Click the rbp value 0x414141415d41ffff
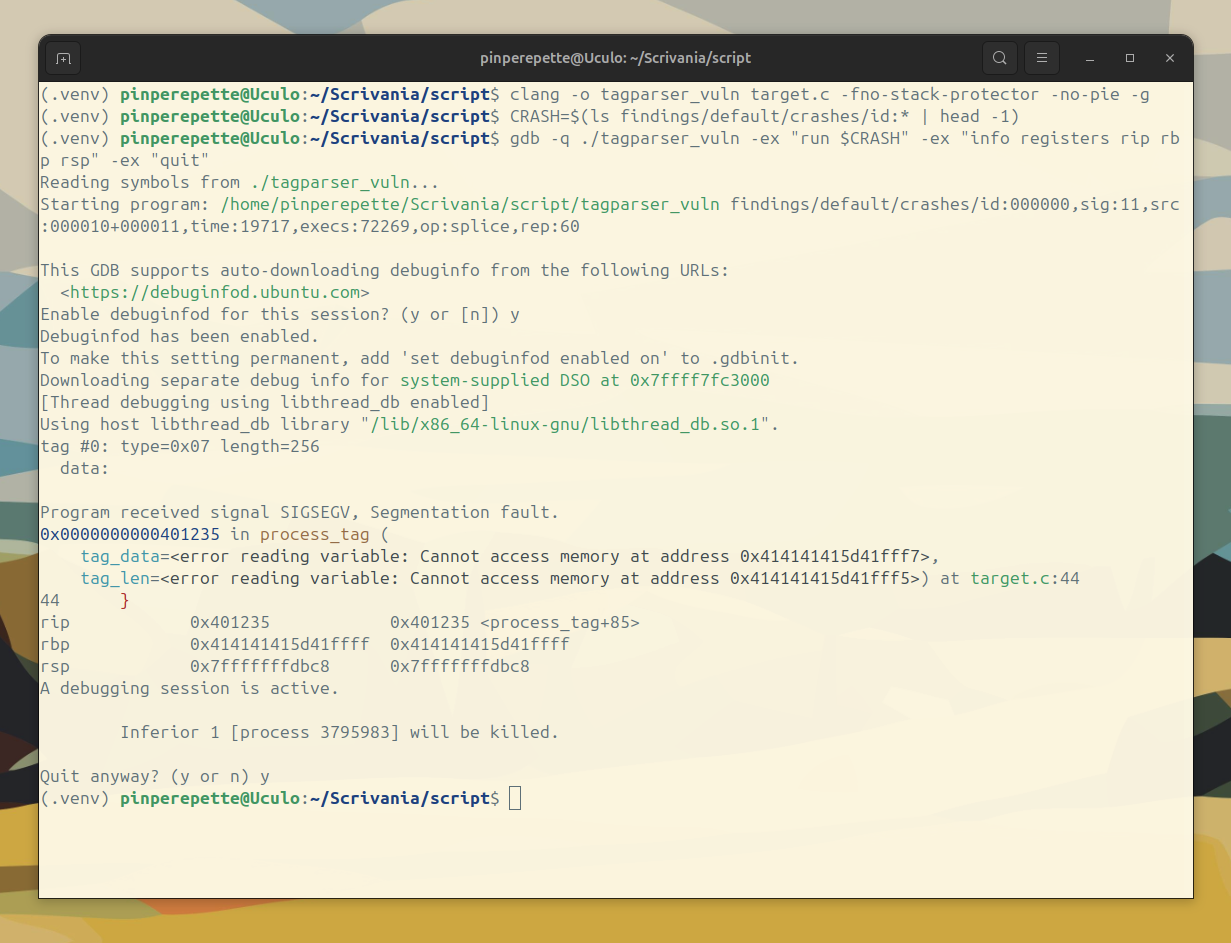The image size is (1231, 943). [x=279, y=644]
